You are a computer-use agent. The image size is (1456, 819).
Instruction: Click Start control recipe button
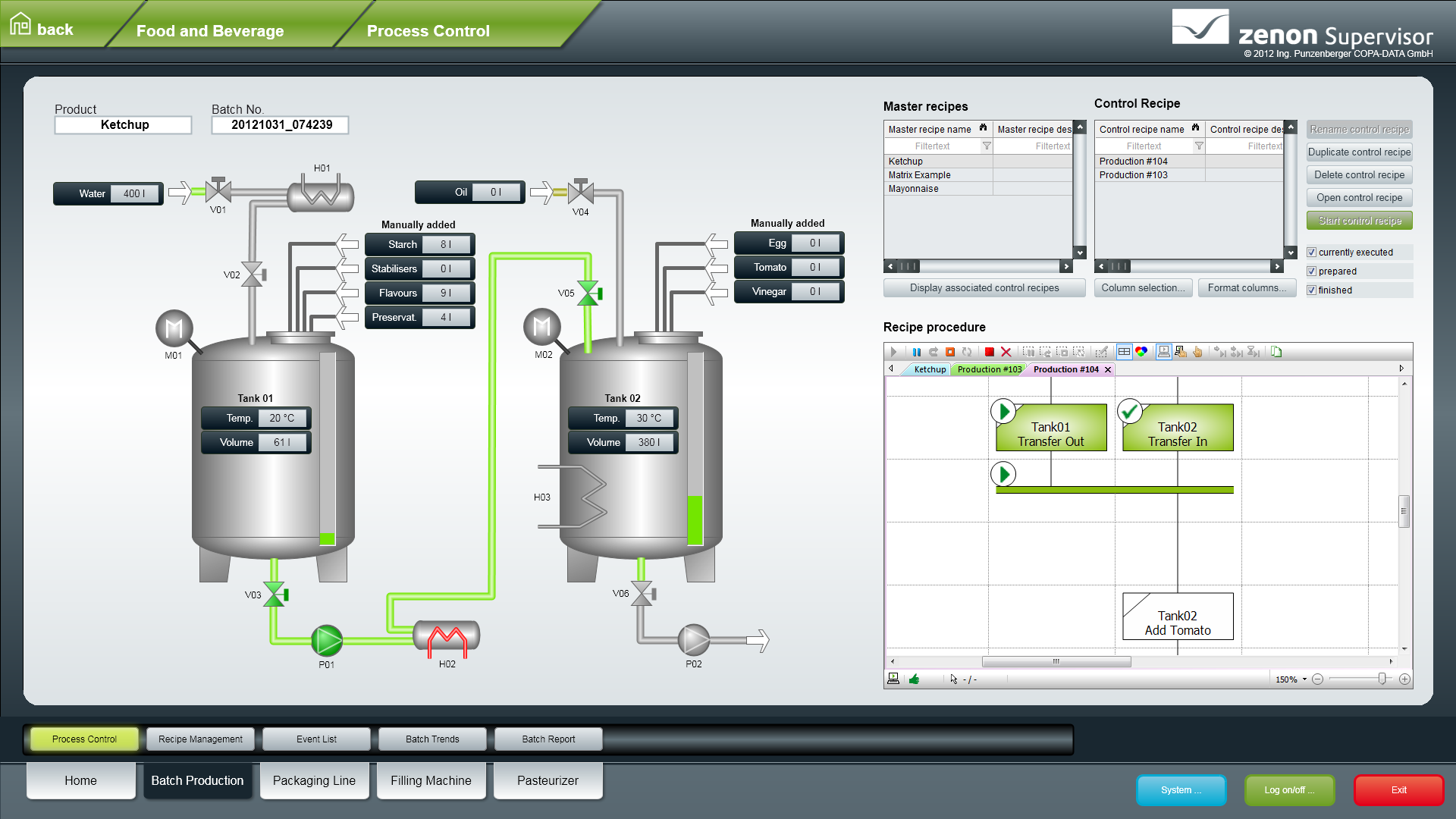(x=1359, y=221)
